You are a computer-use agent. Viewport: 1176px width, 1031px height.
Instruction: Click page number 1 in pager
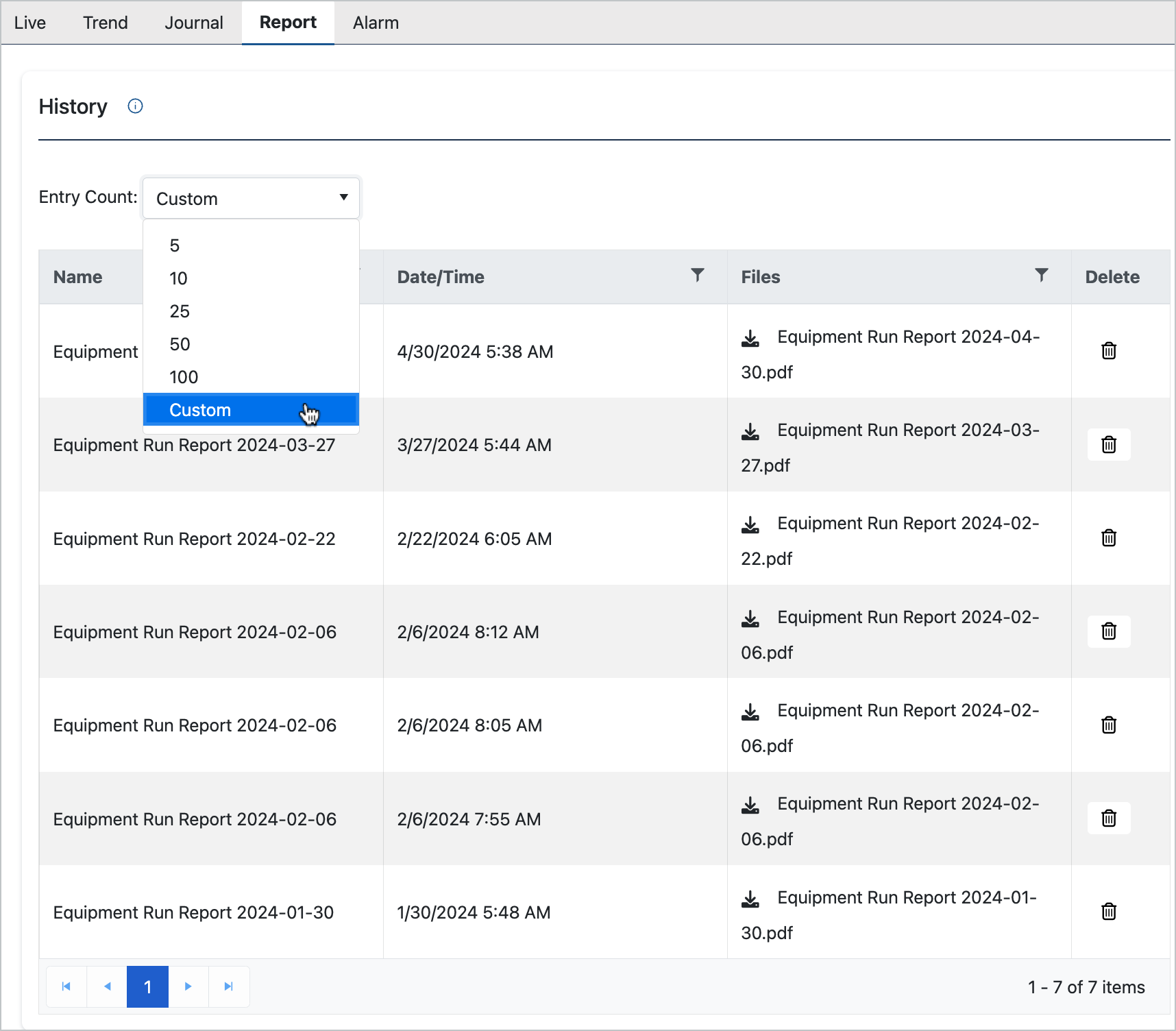coord(147,986)
